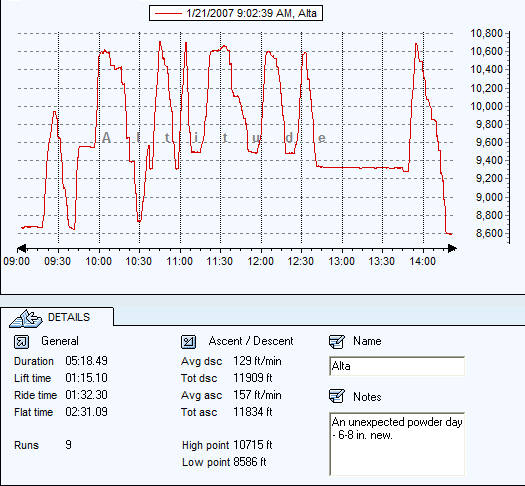Click the 10:30 label on time axis
525x486 pixels.
[x=139, y=261]
